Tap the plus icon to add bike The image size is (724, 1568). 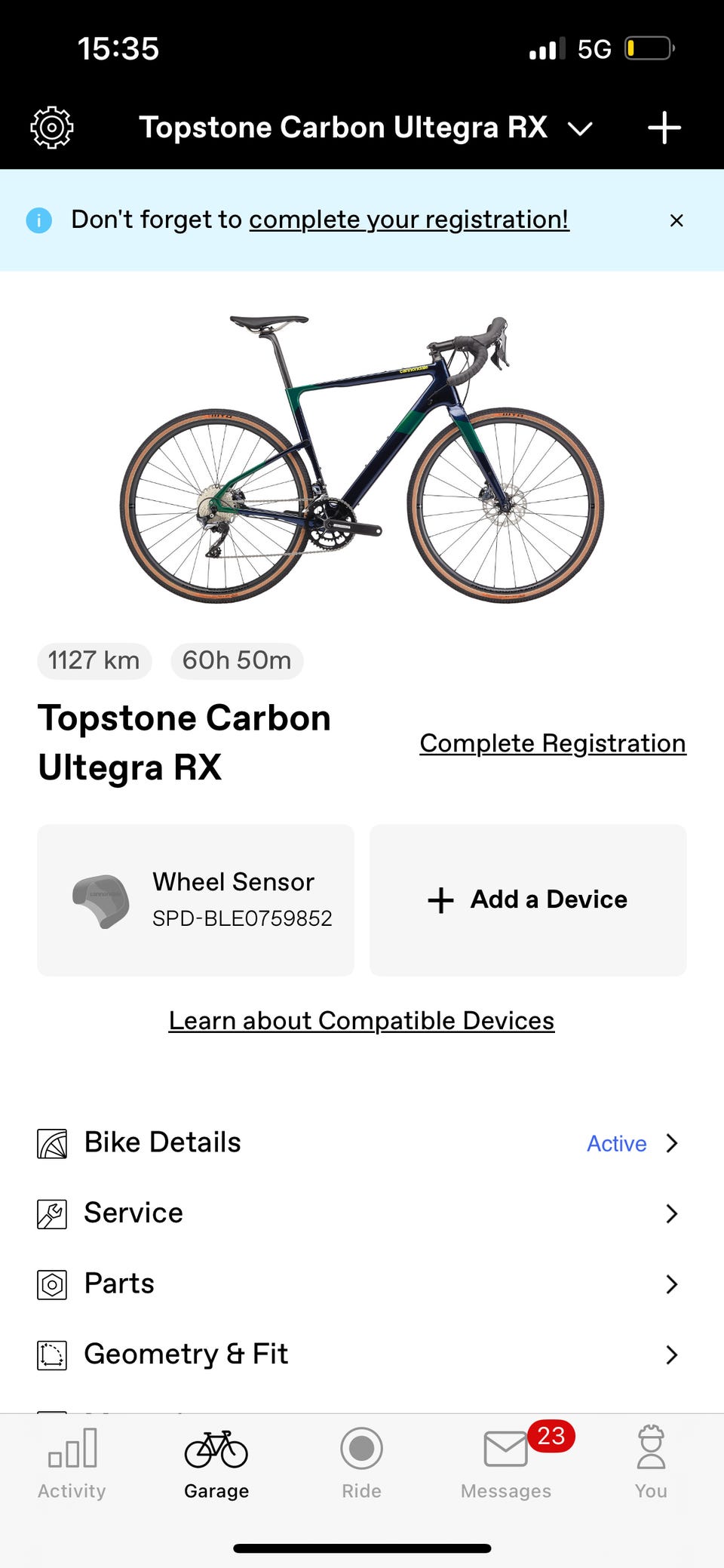pos(664,128)
